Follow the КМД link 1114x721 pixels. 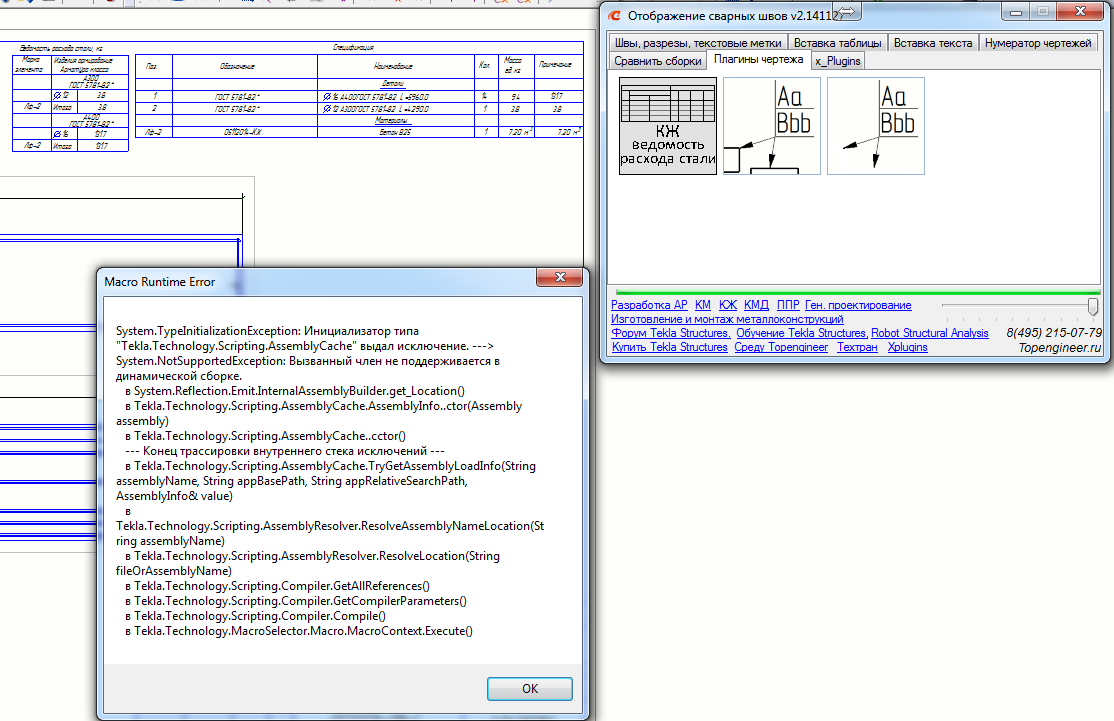[x=756, y=305]
